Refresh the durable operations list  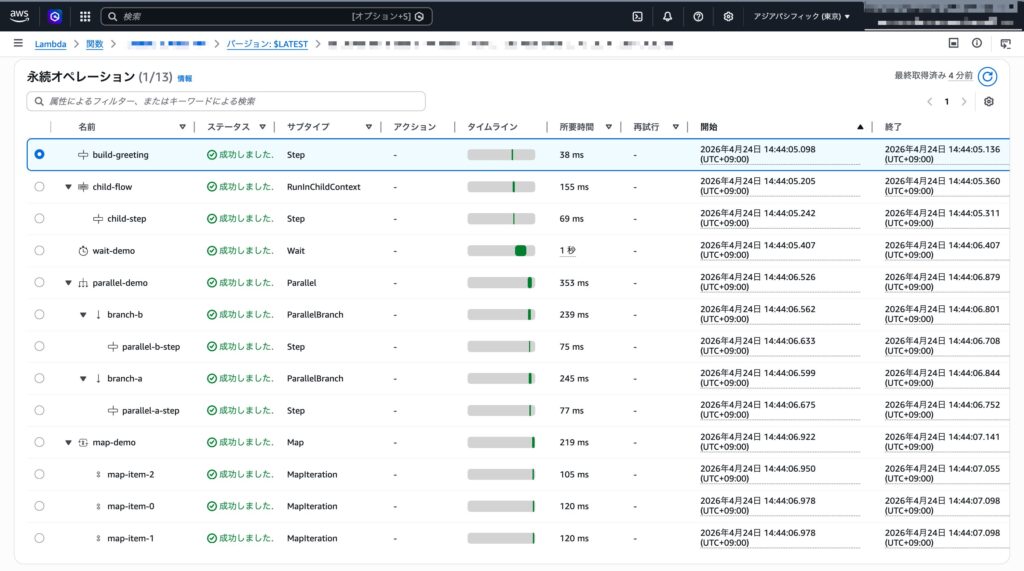click(x=987, y=76)
